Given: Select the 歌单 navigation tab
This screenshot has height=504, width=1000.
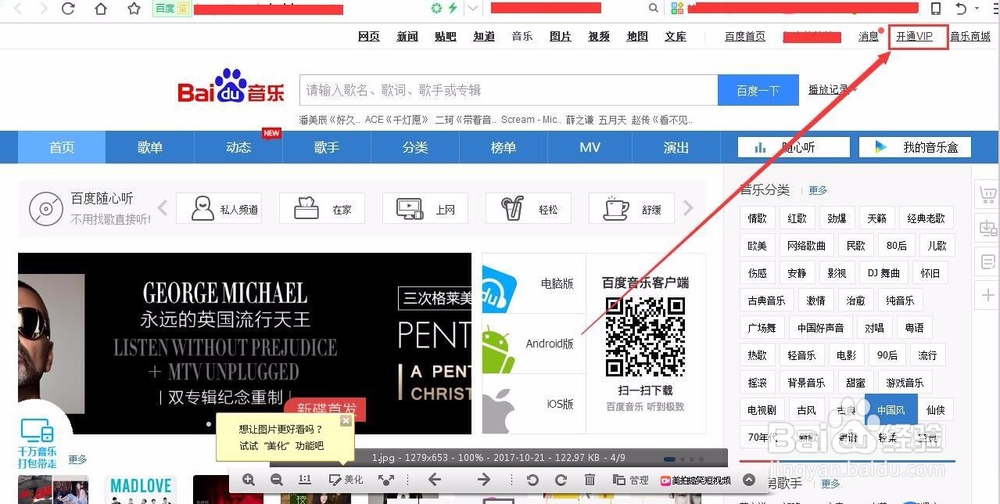Looking at the screenshot, I should tap(150, 147).
